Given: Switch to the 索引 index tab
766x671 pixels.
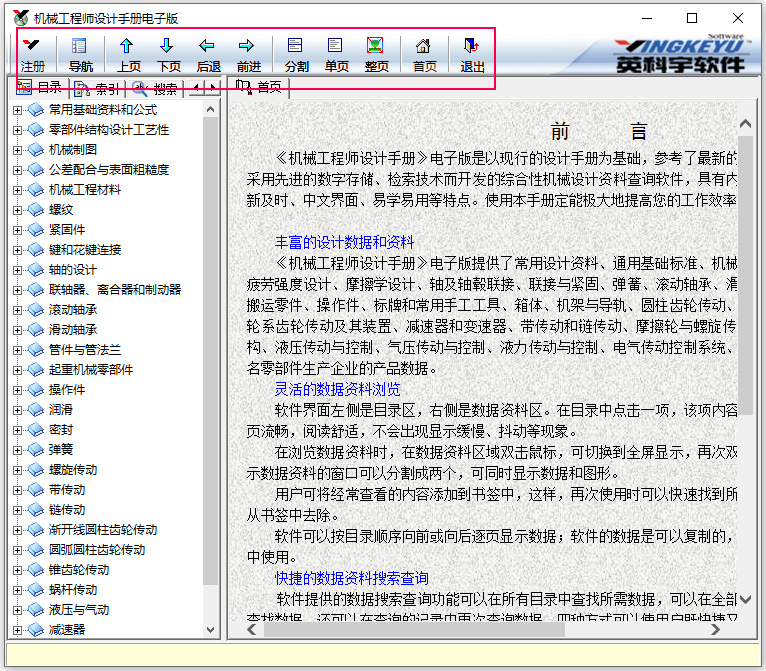Looking at the screenshot, I should point(97,89).
